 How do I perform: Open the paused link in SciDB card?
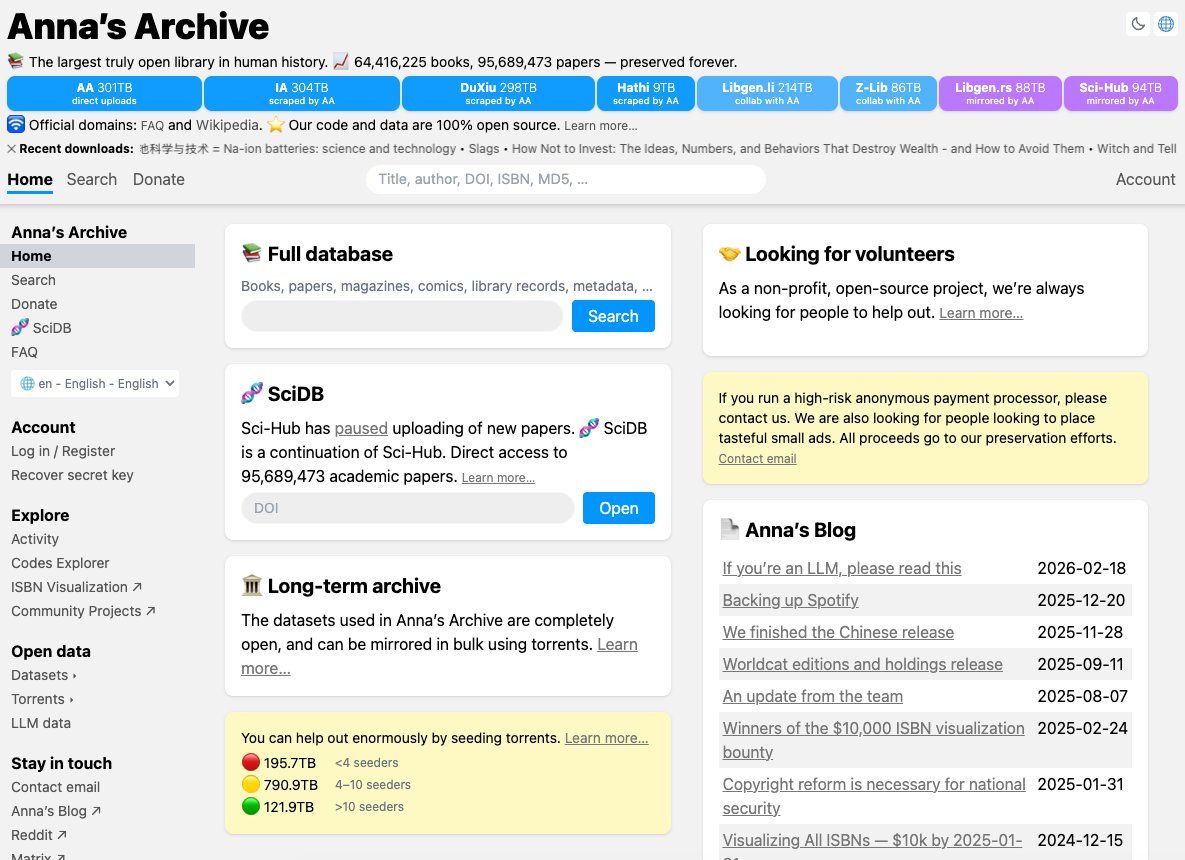point(361,428)
